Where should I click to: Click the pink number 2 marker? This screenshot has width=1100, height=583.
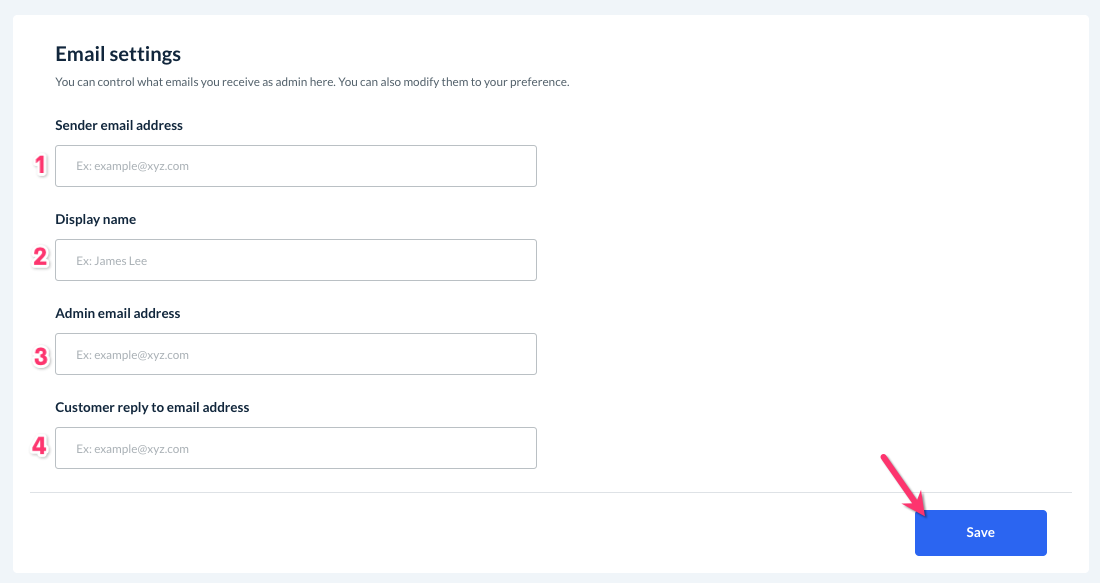point(40,258)
